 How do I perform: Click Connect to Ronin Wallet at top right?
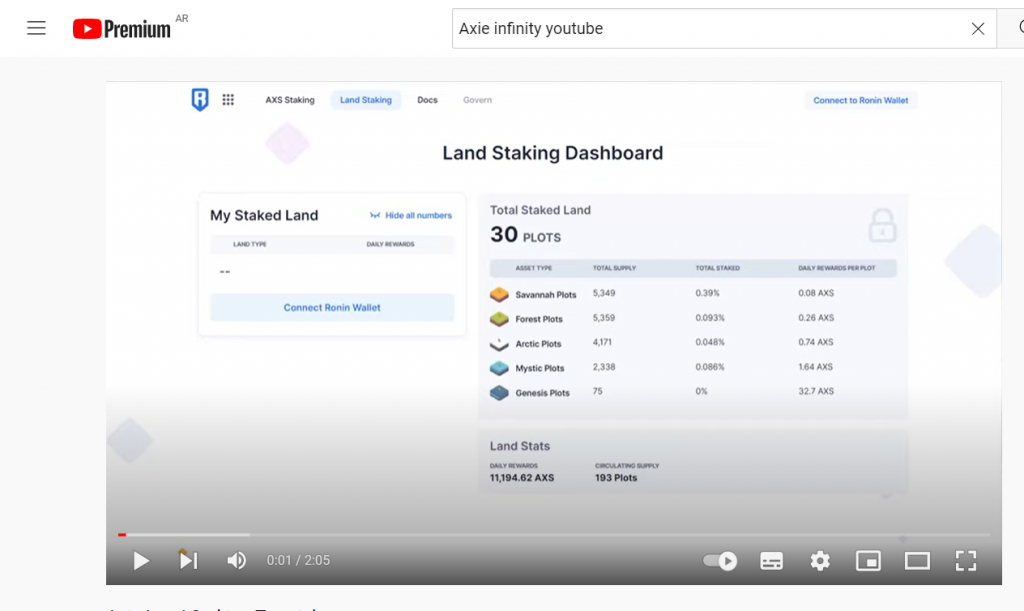(861, 101)
